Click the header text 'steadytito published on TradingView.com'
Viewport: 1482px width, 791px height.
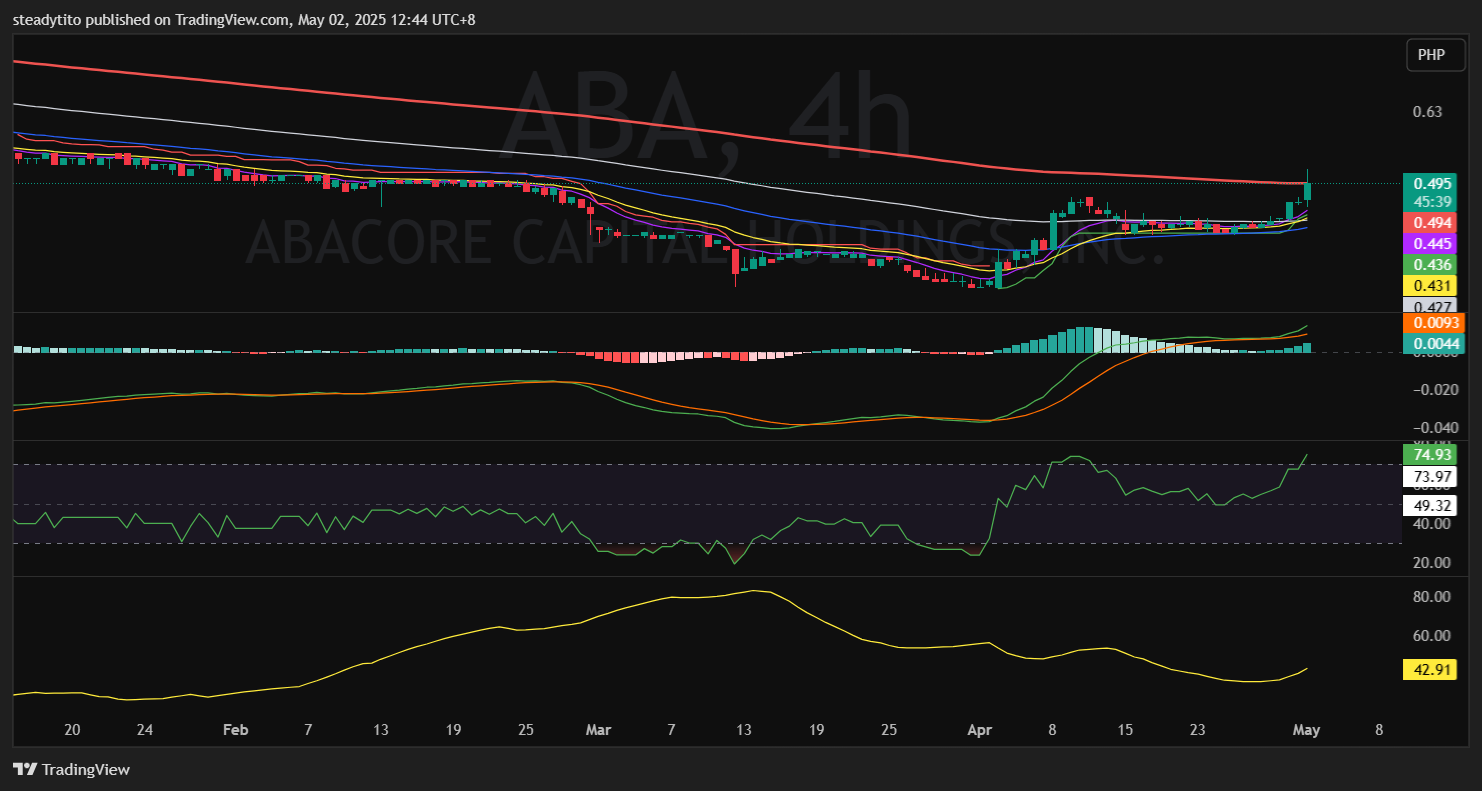pos(150,19)
